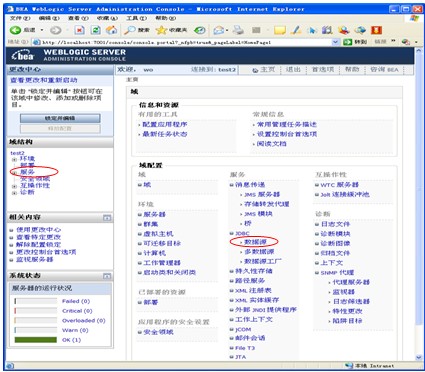The width and height of the screenshot is (425, 372).
Task: Open the 配置应用程序 link
Action: [x=165, y=124]
